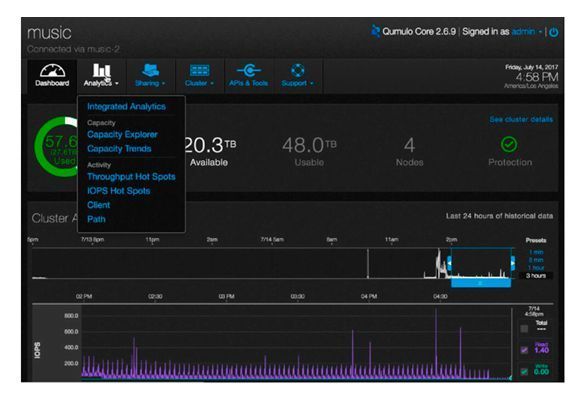This screenshot has height=401, width=587.
Task: Click the 03 PM tick on the detail timeline
Action: click(x=226, y=297)
